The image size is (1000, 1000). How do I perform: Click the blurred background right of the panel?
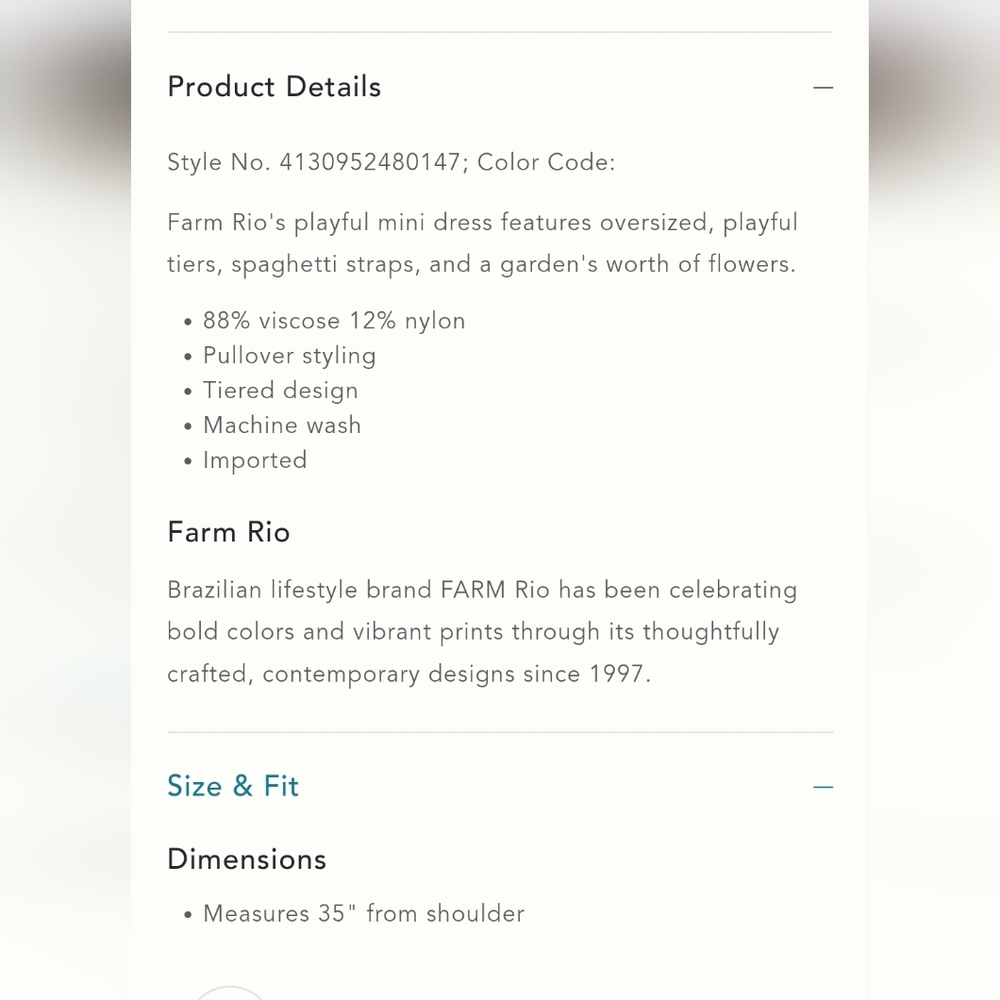click(934, 500)
